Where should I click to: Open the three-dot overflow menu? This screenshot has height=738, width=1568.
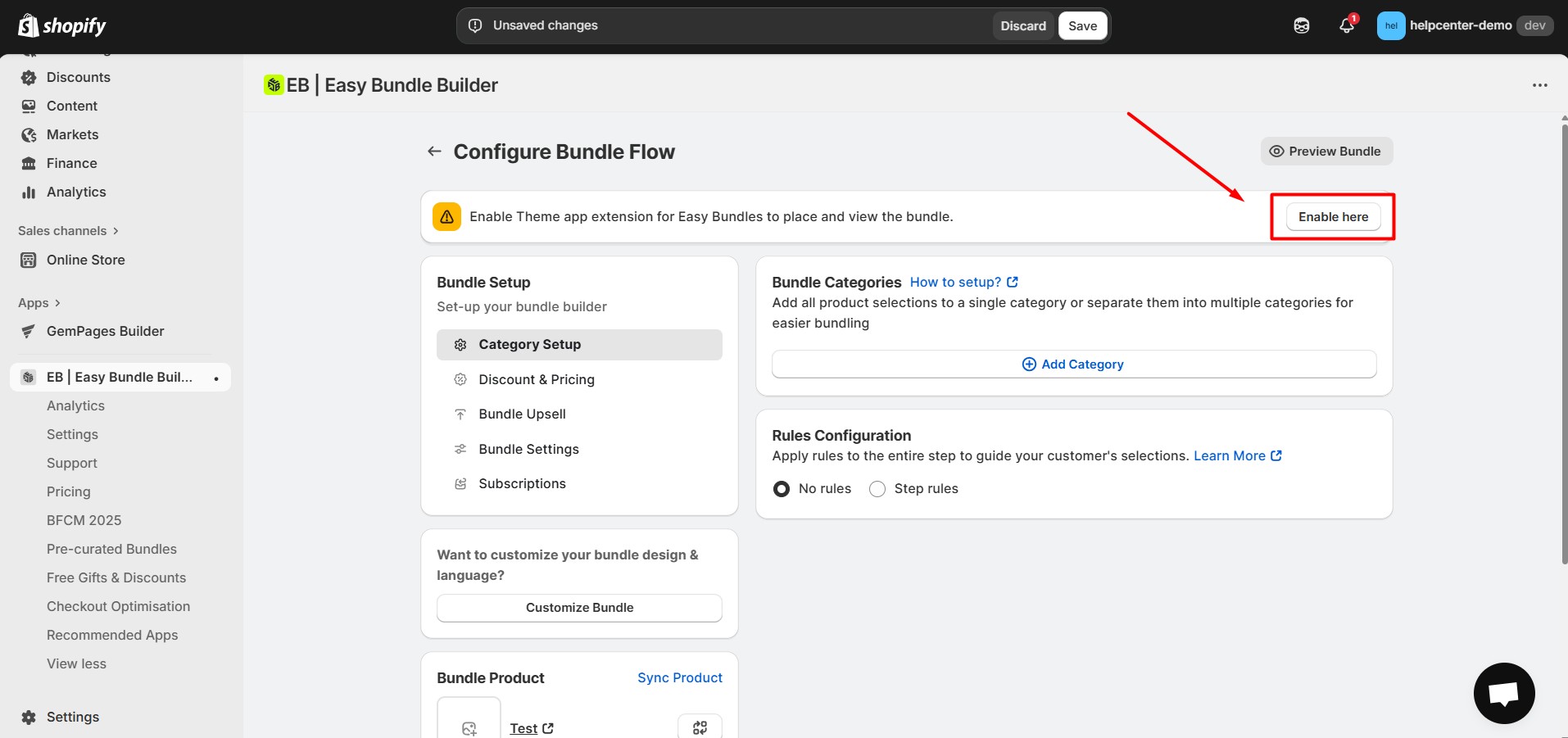coord(1540,85)
